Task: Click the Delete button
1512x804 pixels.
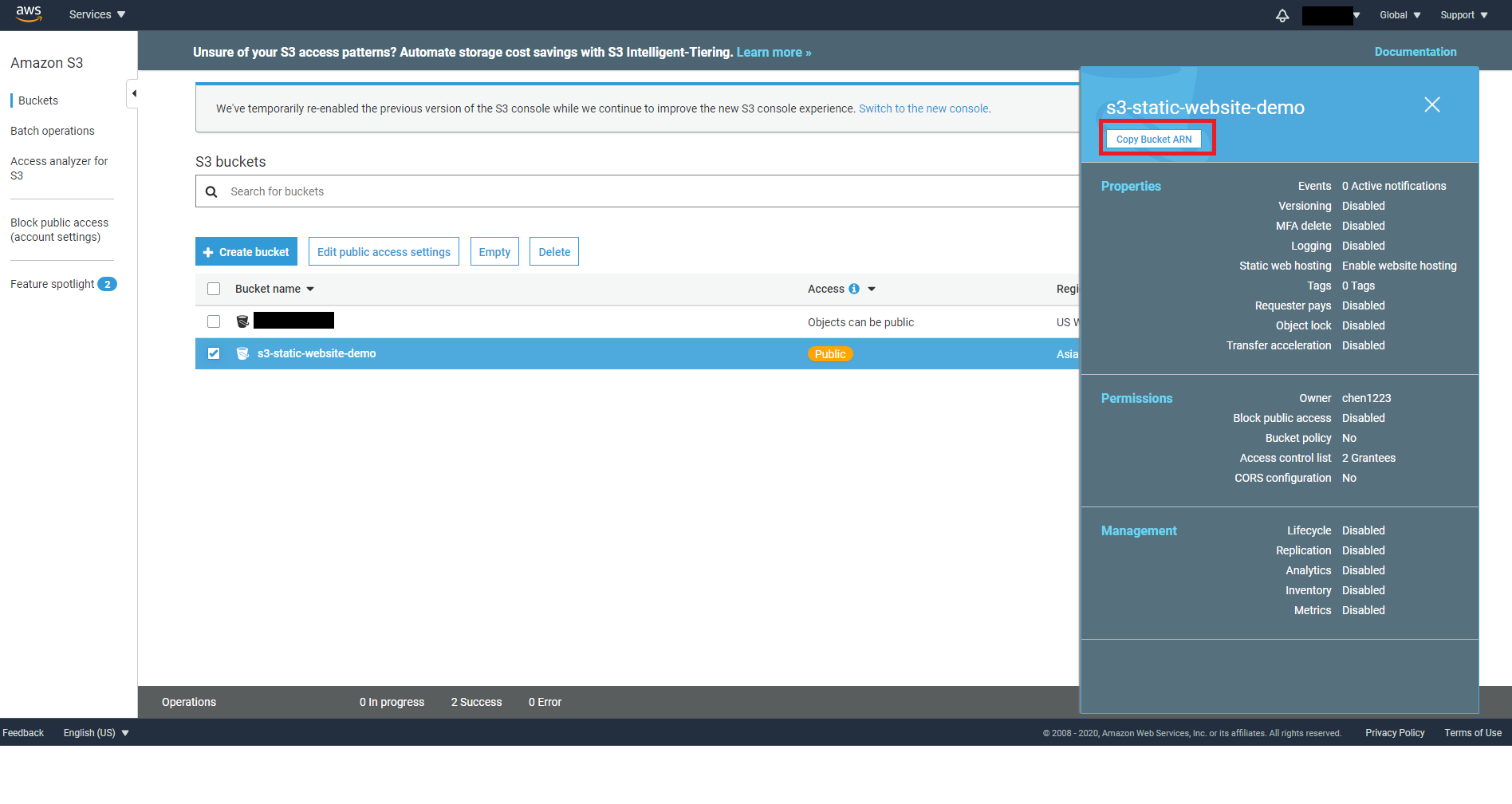Action: tap(554, 252)
